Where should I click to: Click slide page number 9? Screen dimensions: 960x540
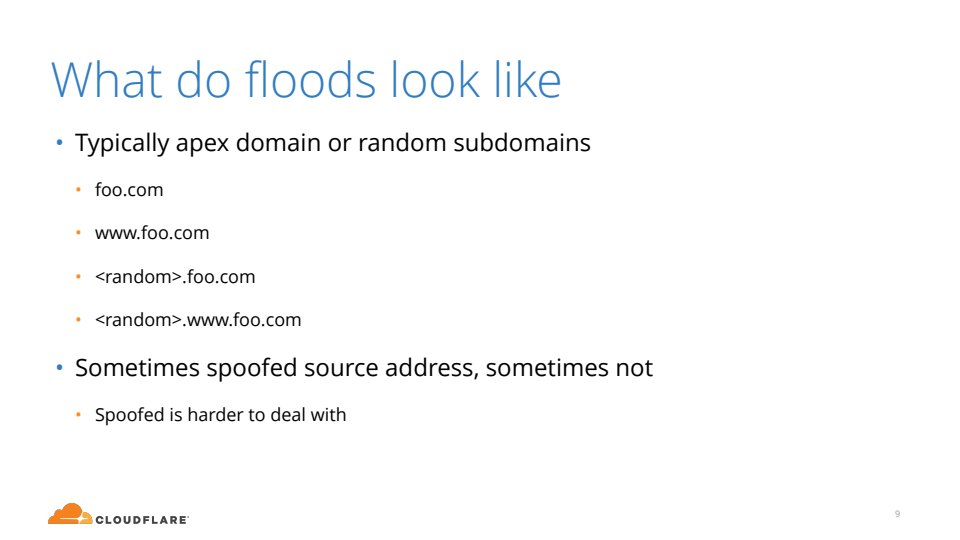pos(897,514)
